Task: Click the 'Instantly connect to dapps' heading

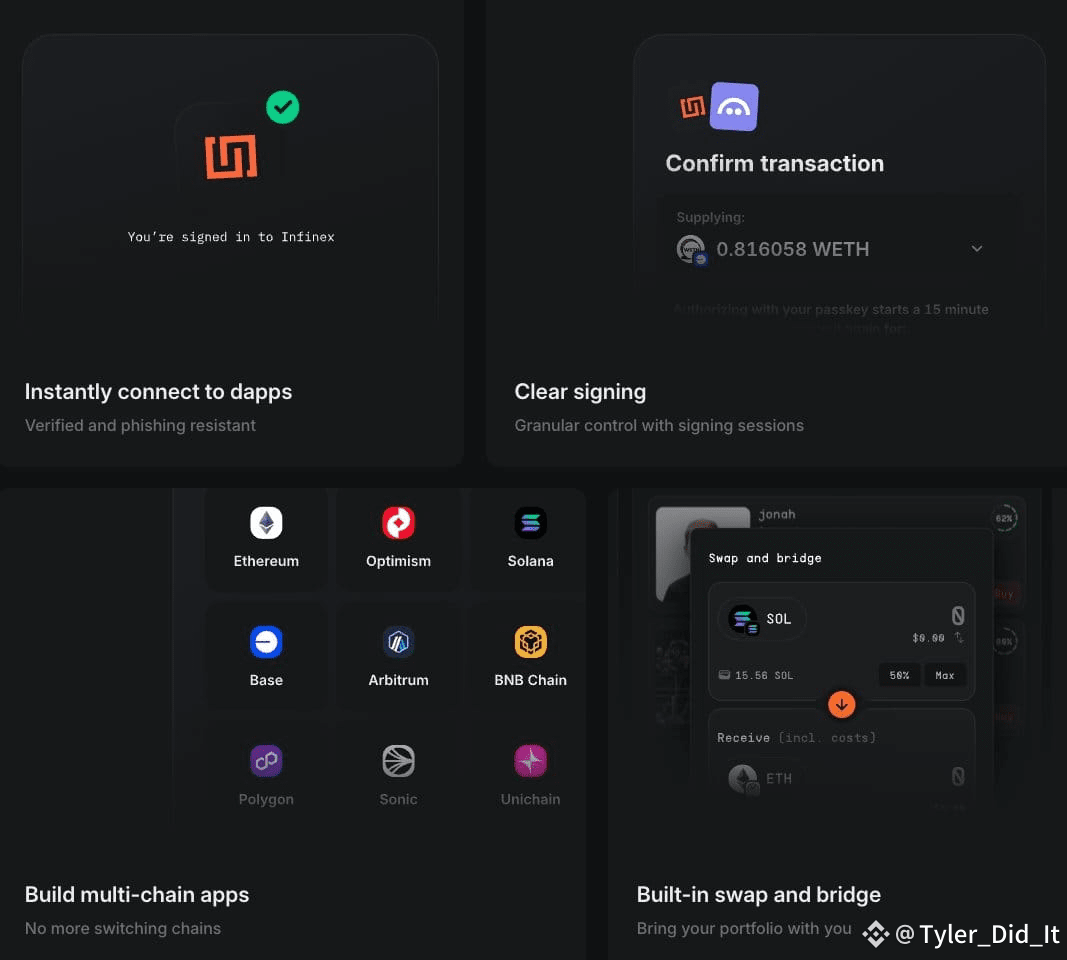Action: (159, 392)
